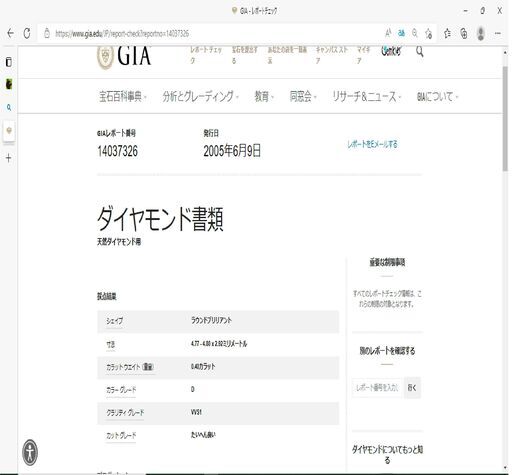Image resolution: width=512 pixels, height=475 pixels.
Task: Expand the 宝石百科事典 menu
Action: tap(123, 97)
